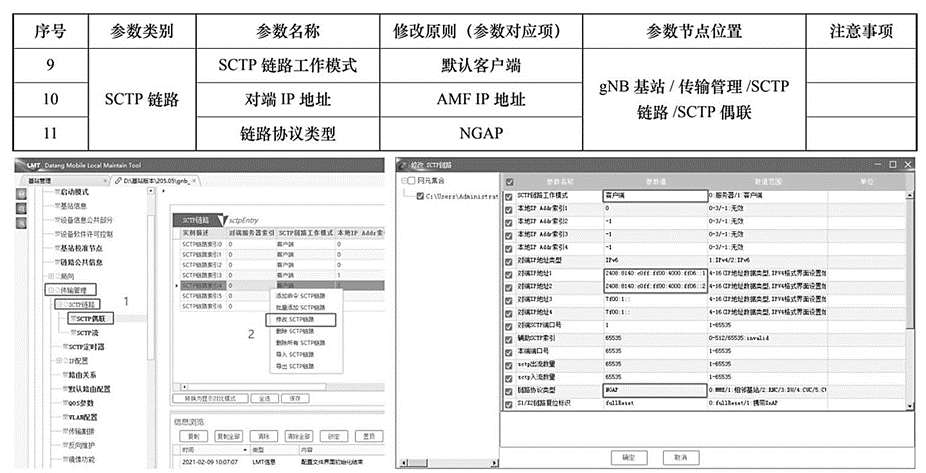Click the 保存 button
This screenshot has height=473, width=926.
pos(295,399)
